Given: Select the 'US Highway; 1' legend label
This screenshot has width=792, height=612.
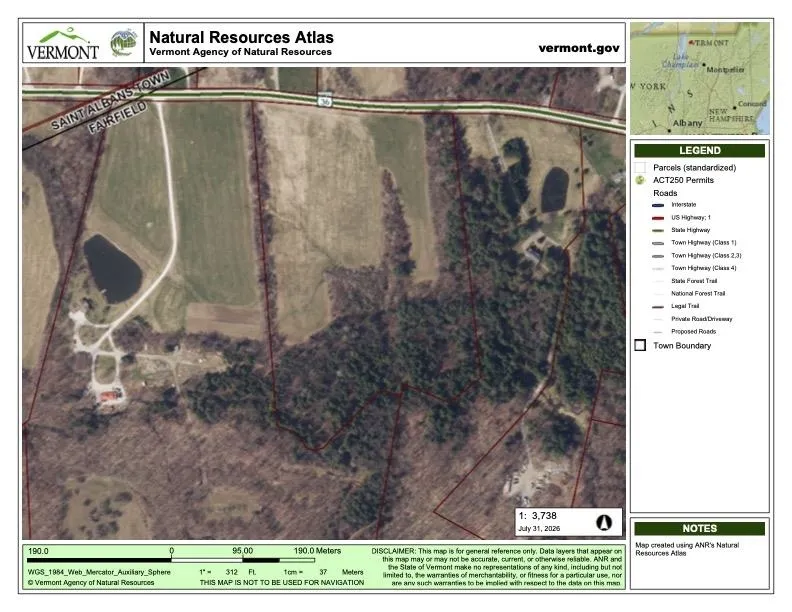Looking at the screenshot, I should pyautogui.click(x=691, y=218).
